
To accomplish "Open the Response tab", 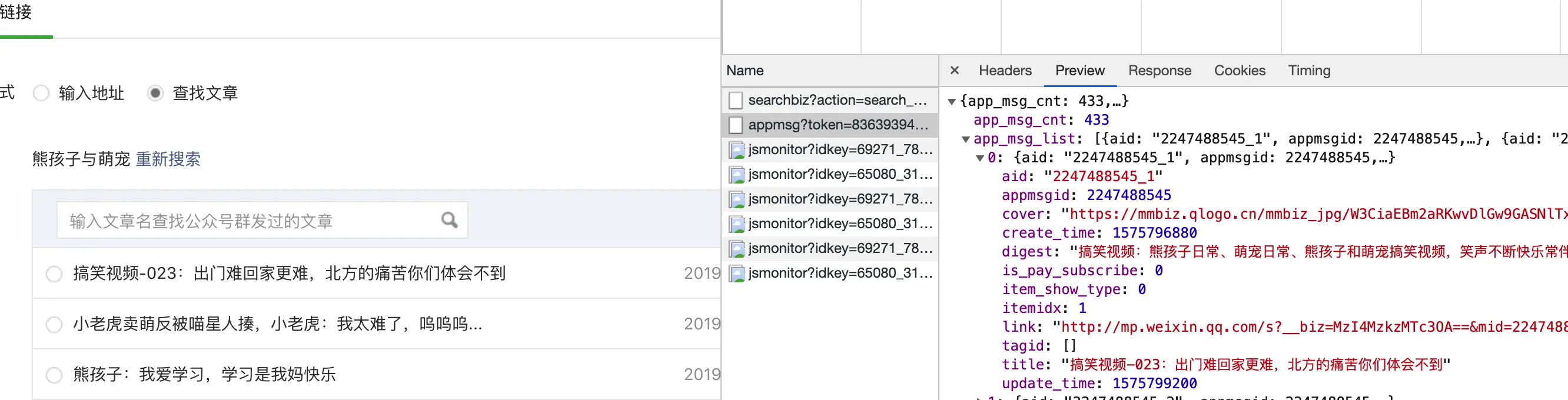I will 1159,71.
